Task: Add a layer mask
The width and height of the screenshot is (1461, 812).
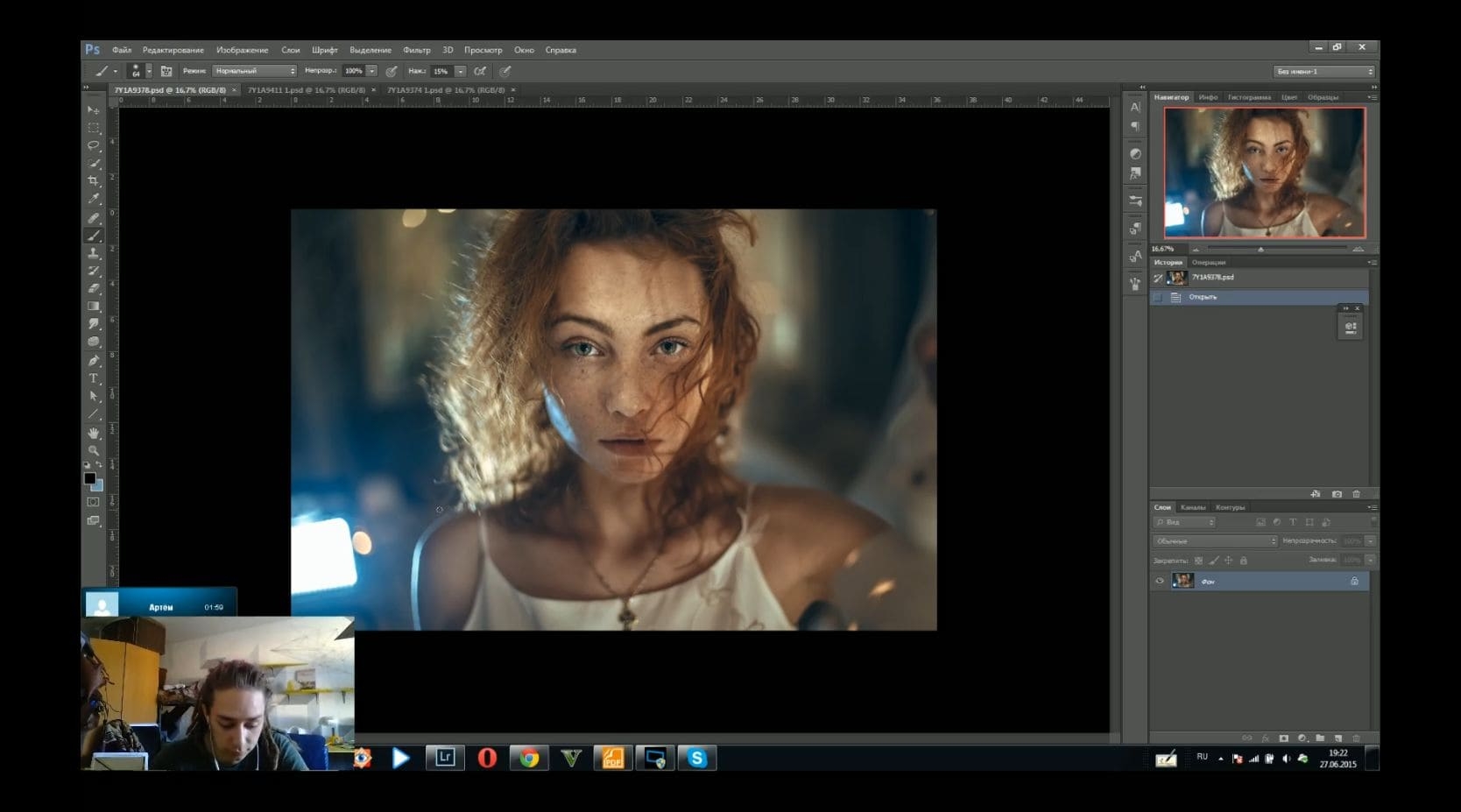Action: [x=1283, y=738]
